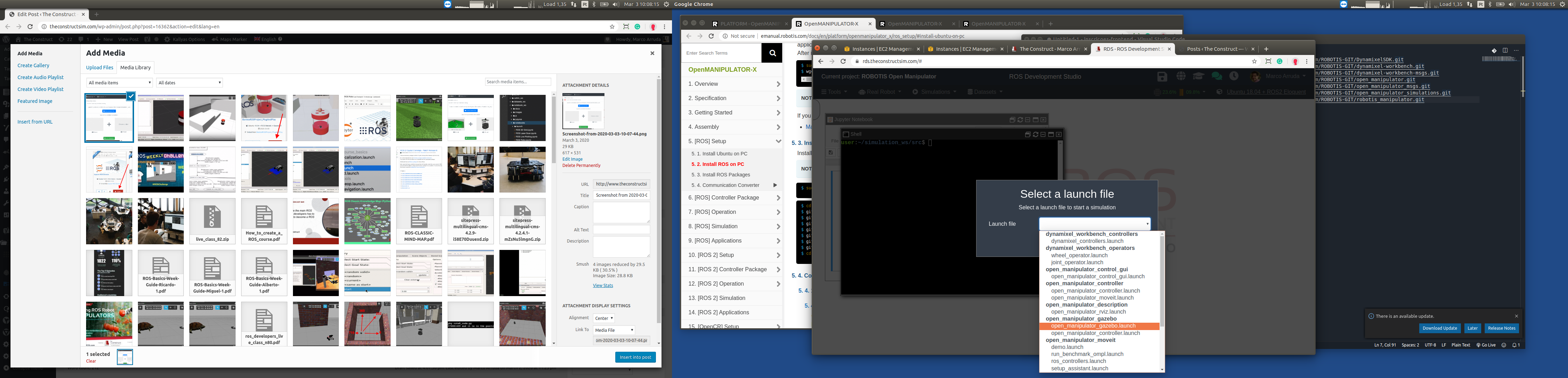Open the graduation cap icon in RDS header

(1198, 76)
